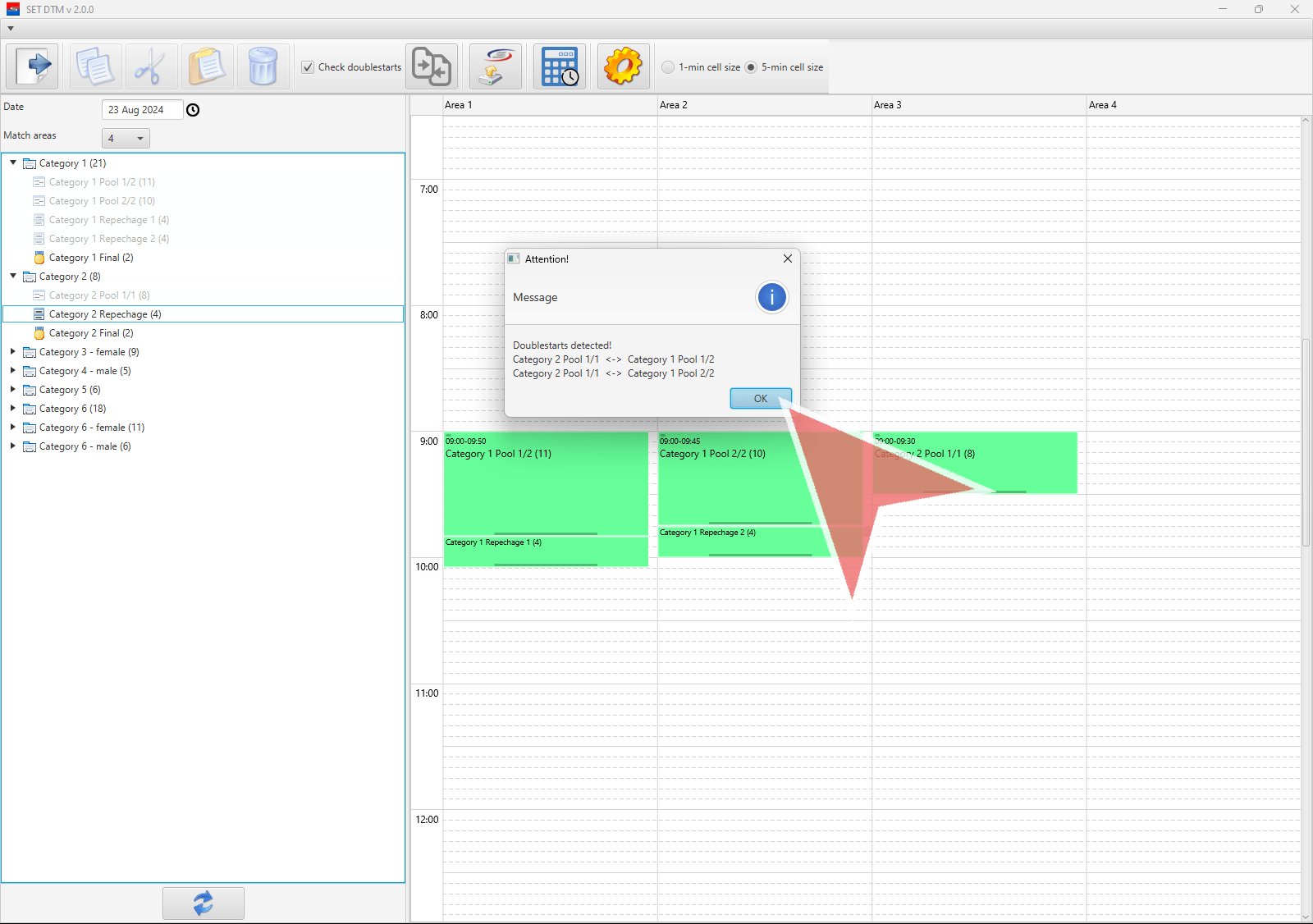Viewport: 1313px width, 924px height.
Task: Click the calculator with clock icon
Action: [x=560, y=66]
